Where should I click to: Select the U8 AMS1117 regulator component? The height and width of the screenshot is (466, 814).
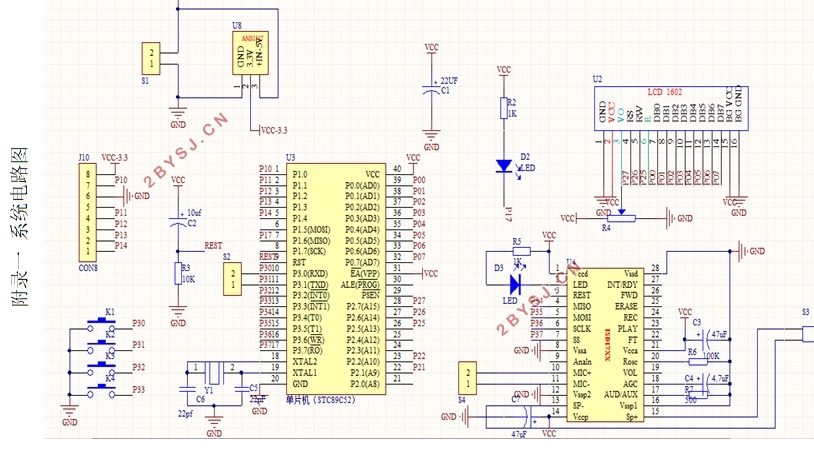click(x=250, y=53)
